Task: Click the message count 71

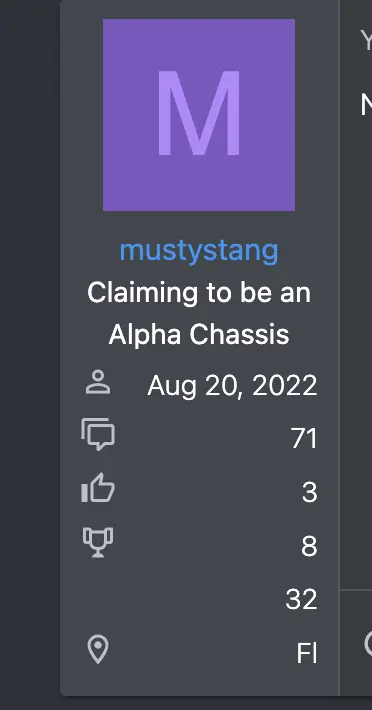Action: tap(304, 439)
